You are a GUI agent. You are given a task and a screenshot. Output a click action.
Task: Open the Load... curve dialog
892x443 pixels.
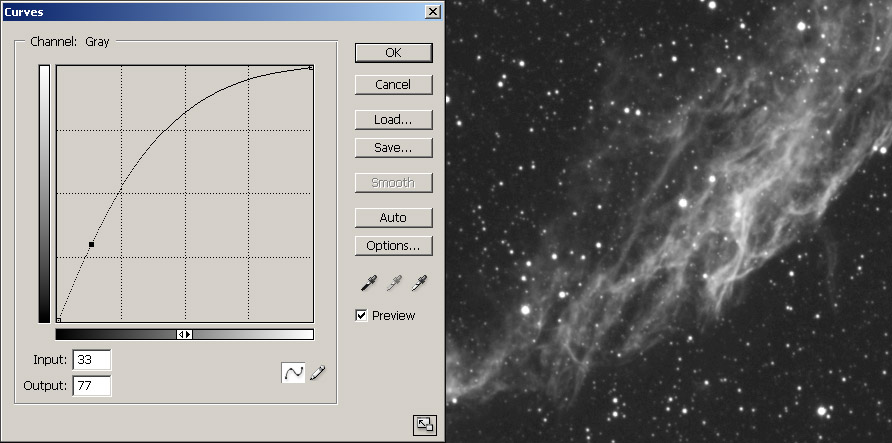point(393,120)
